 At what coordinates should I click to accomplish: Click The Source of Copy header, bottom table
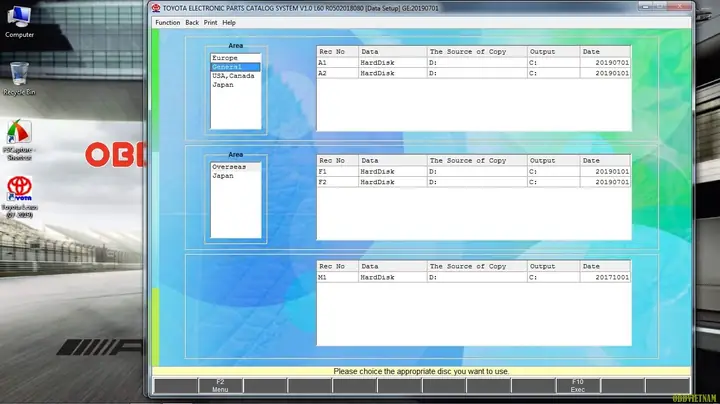coord(477,266)
